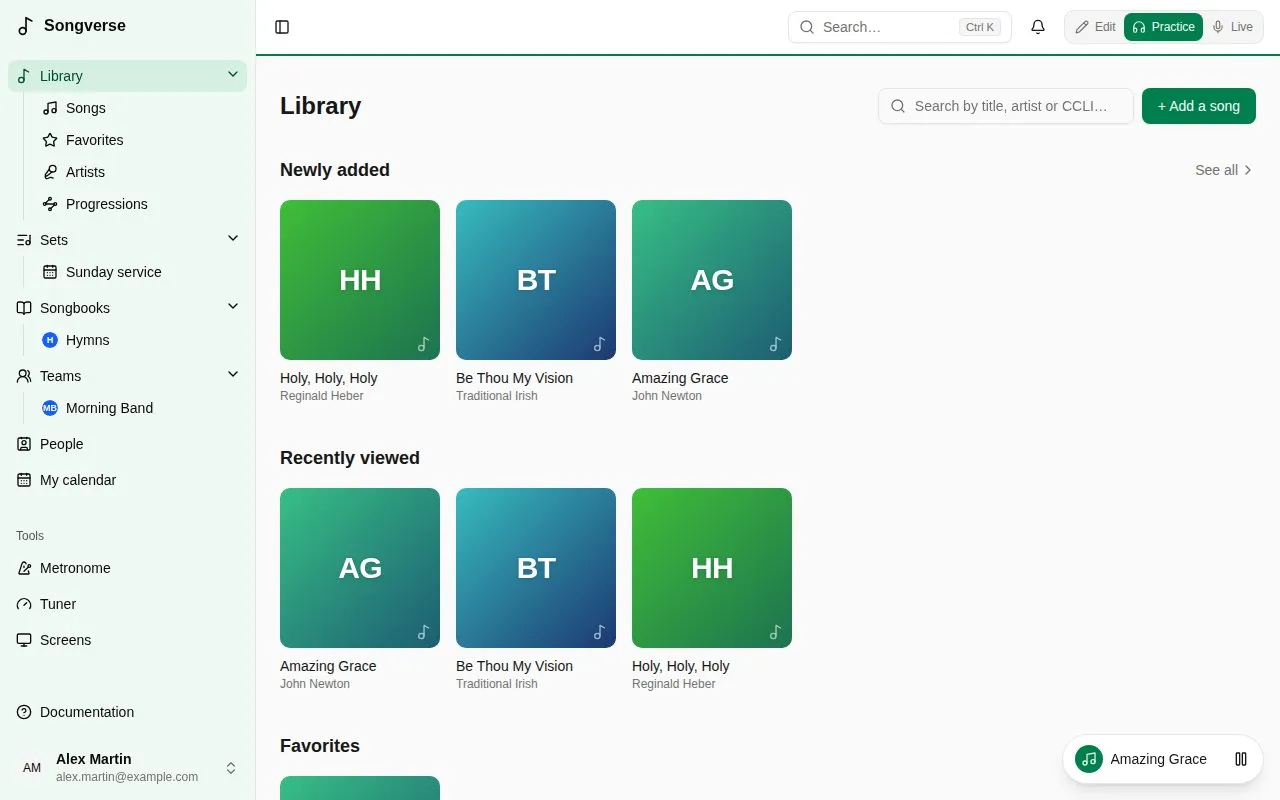Click See all for Newly added
This screenshot has width=1280, height=800.
(1224, 170)
